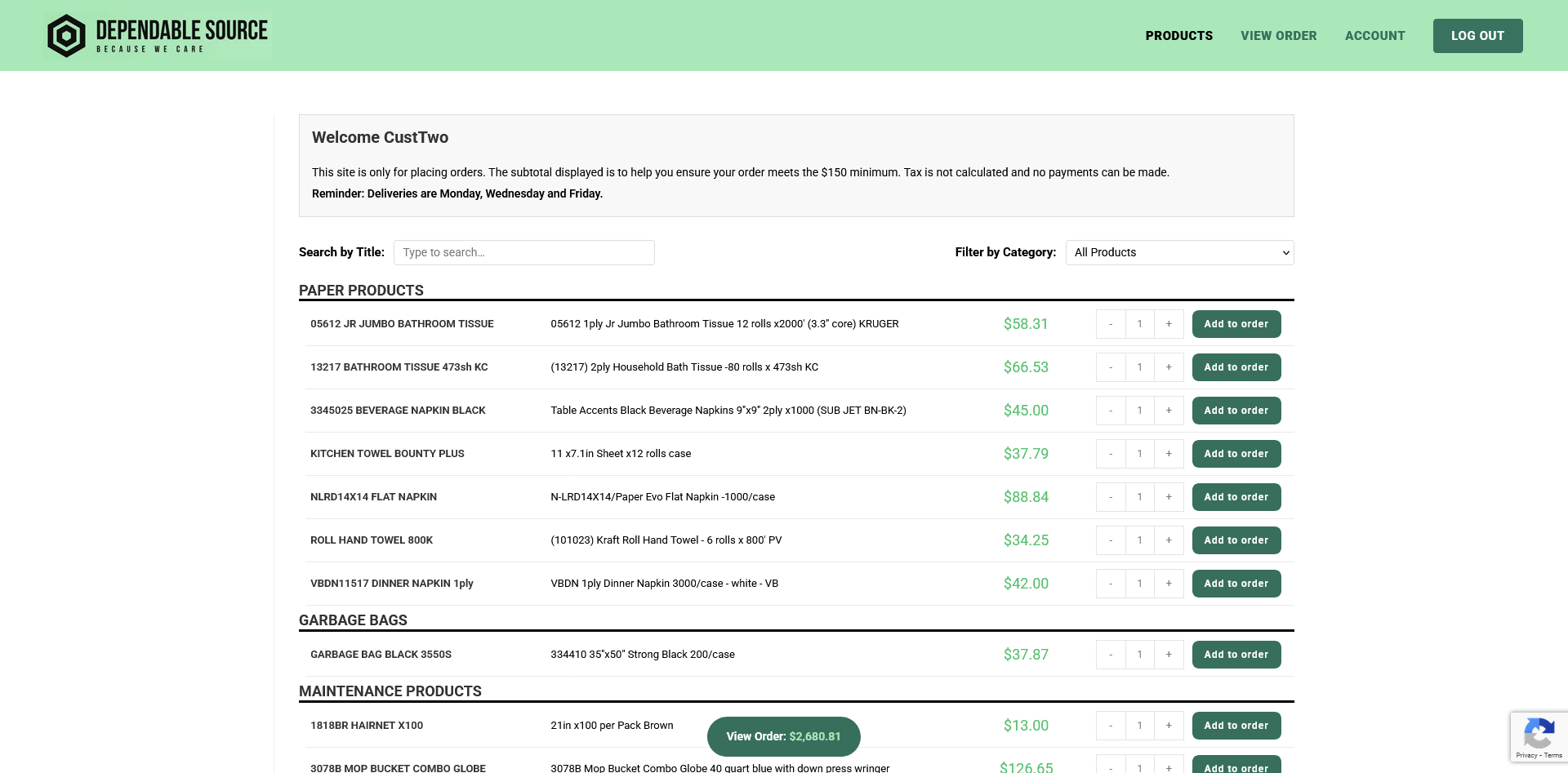Go to View Order in navigation
1568x773 pixels.
tap(1278, 36)
